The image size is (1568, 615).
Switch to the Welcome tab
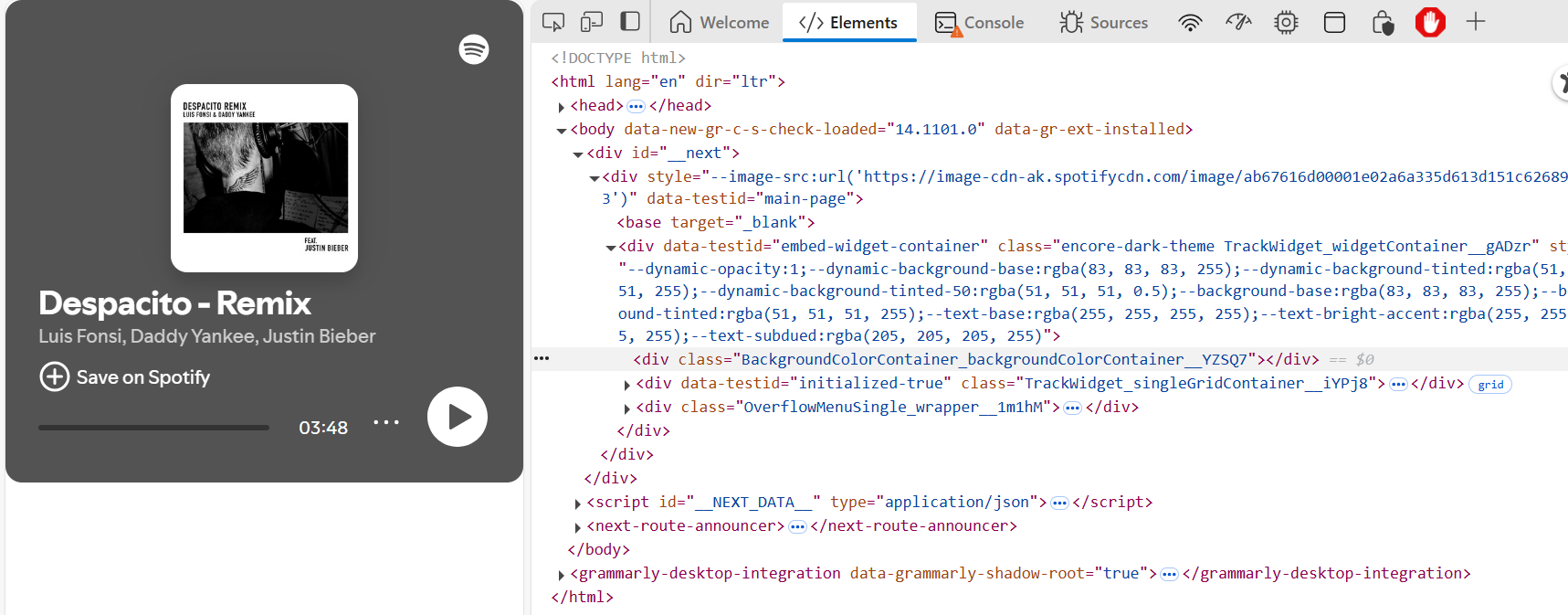point(720,22)
